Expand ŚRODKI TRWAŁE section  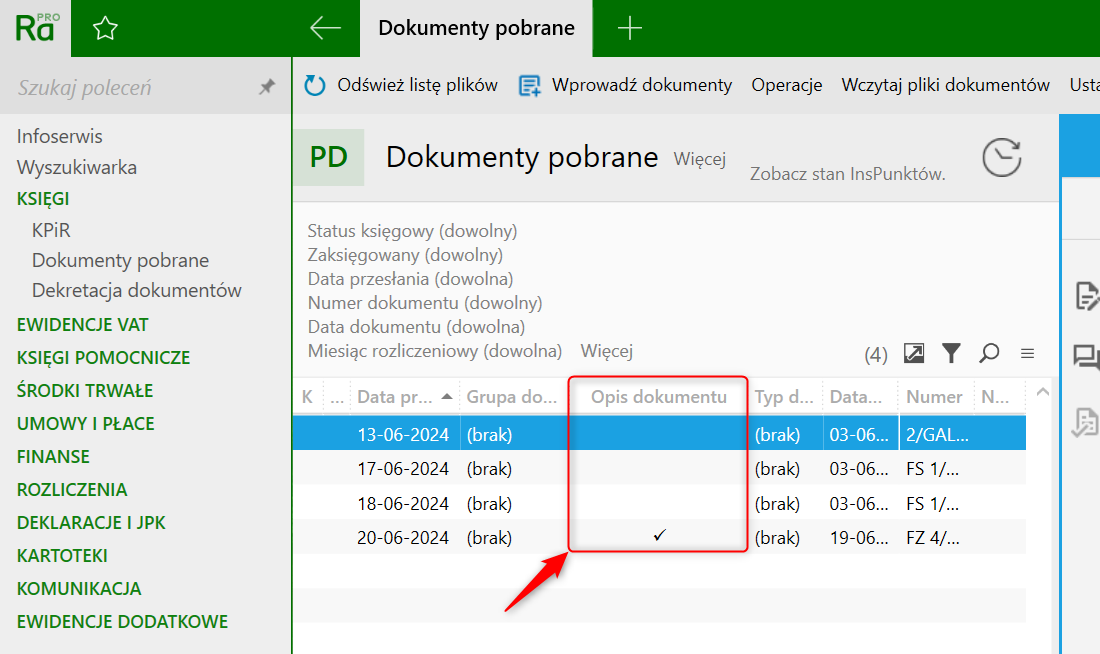tap(85, 391)
